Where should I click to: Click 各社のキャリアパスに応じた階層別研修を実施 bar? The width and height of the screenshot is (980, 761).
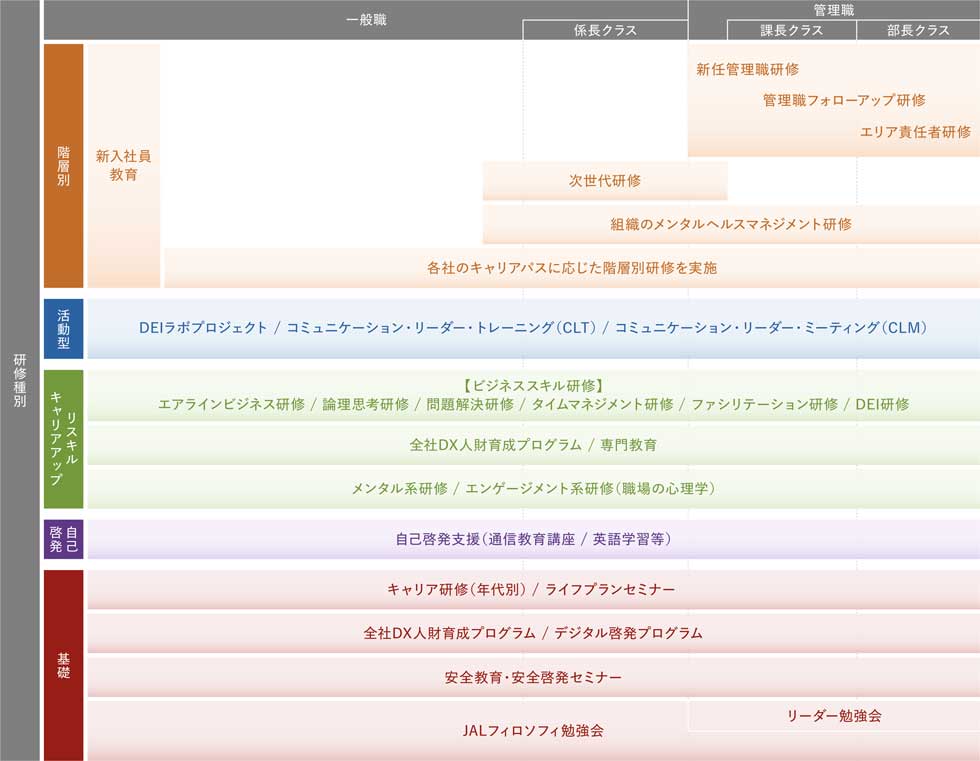572,268
